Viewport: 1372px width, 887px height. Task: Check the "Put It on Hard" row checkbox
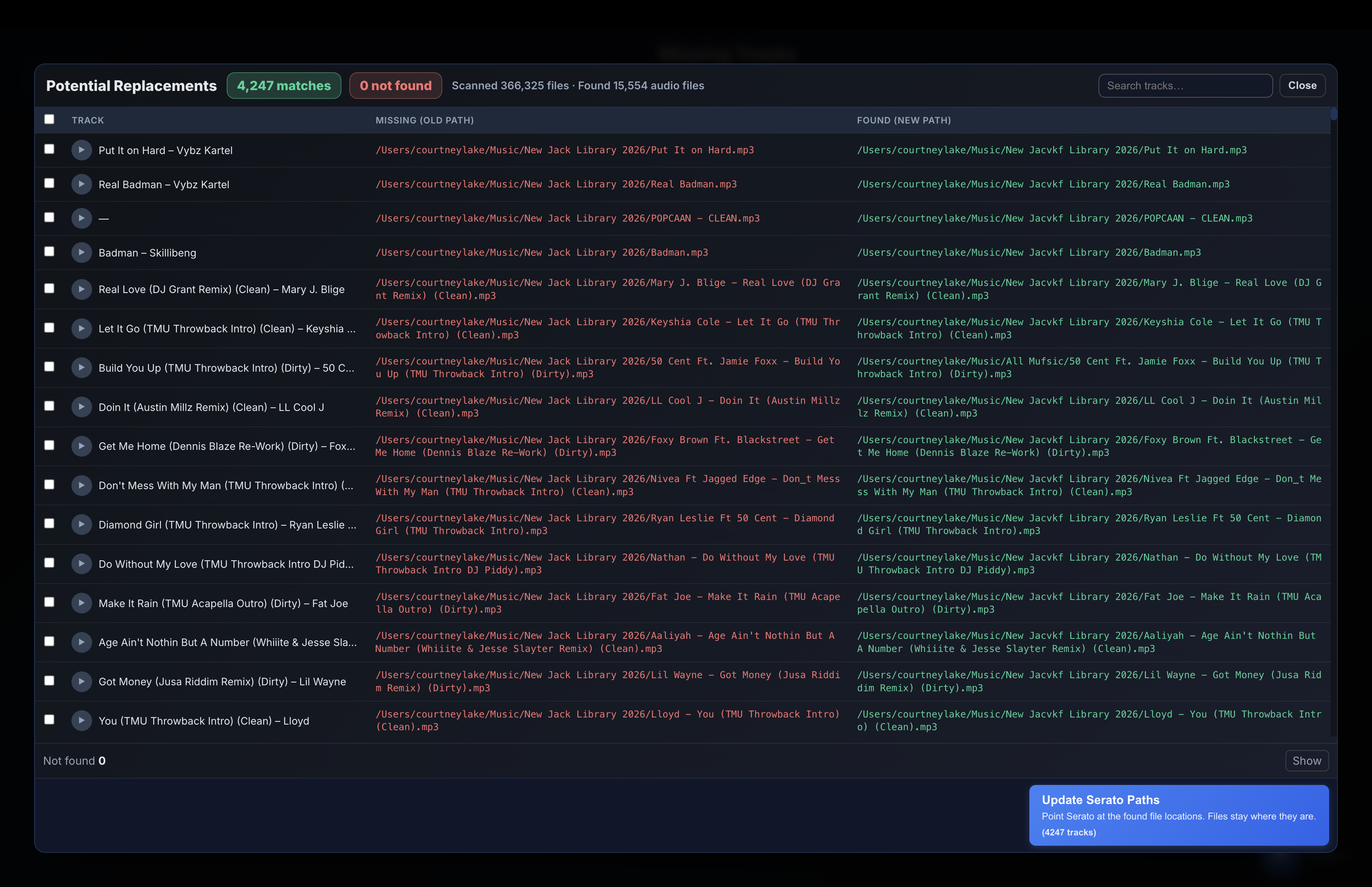click(x=50, y=150)
